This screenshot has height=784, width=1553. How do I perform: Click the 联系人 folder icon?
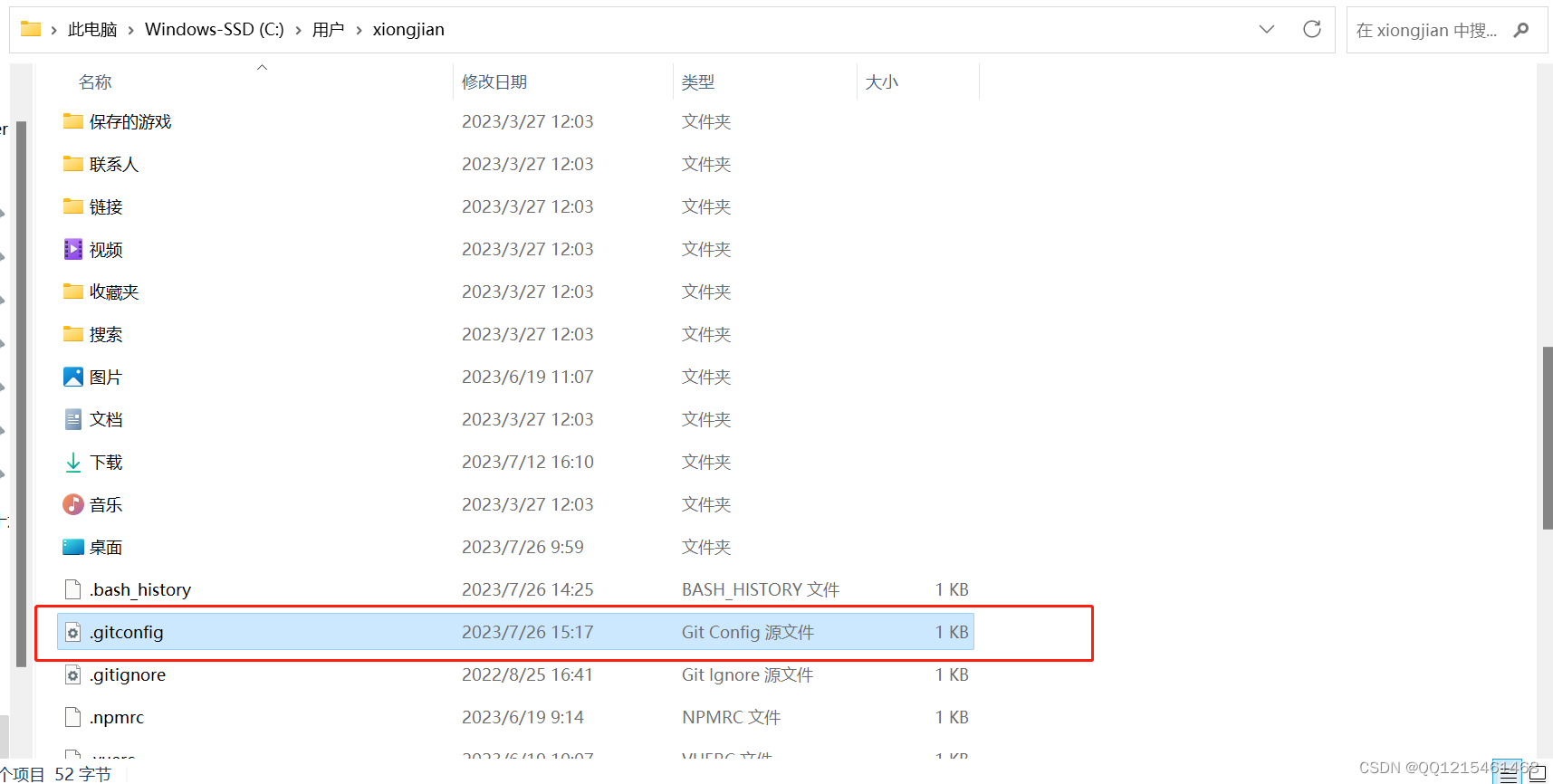click(73, 164)
